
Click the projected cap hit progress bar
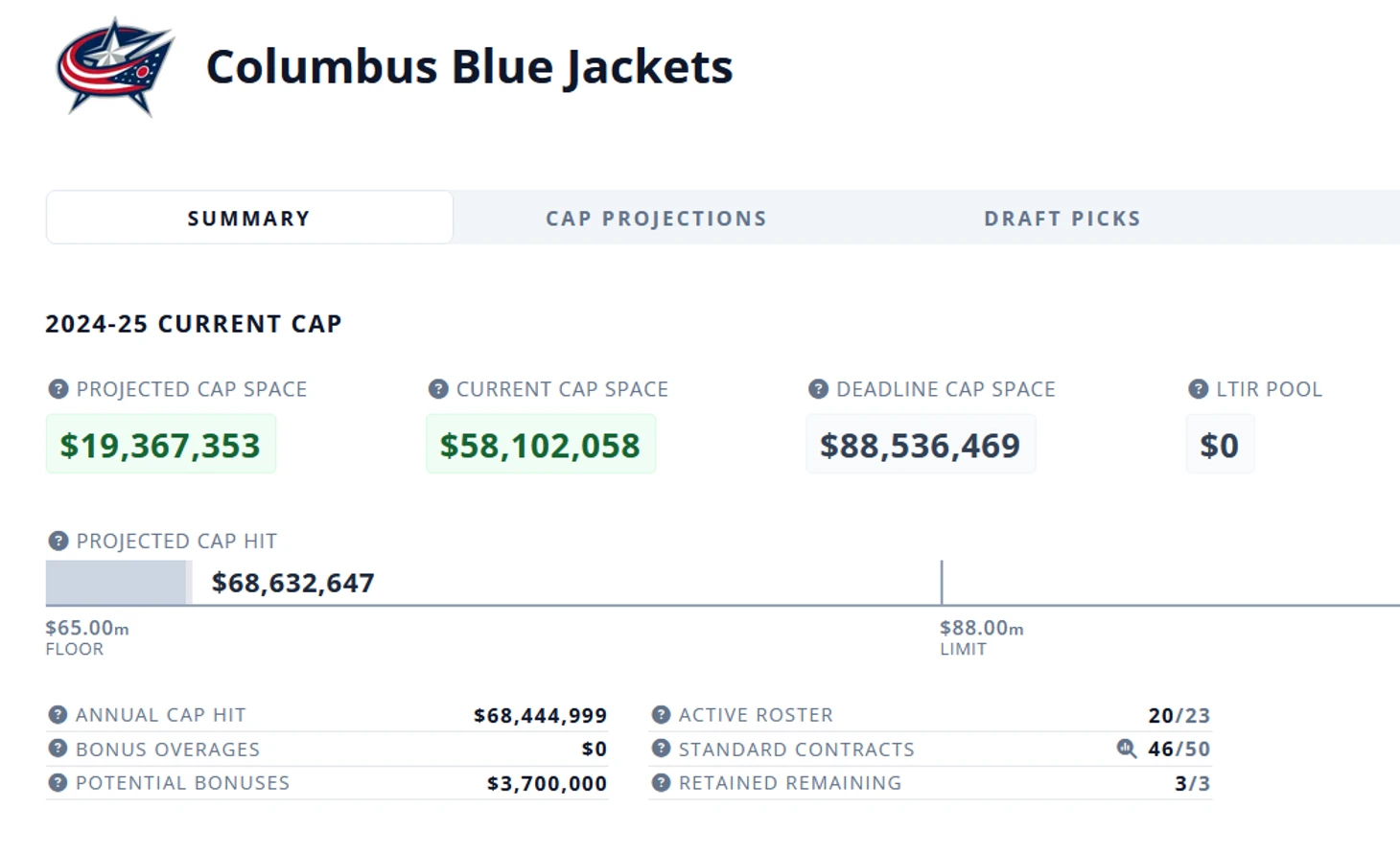(x=117, y=583)
